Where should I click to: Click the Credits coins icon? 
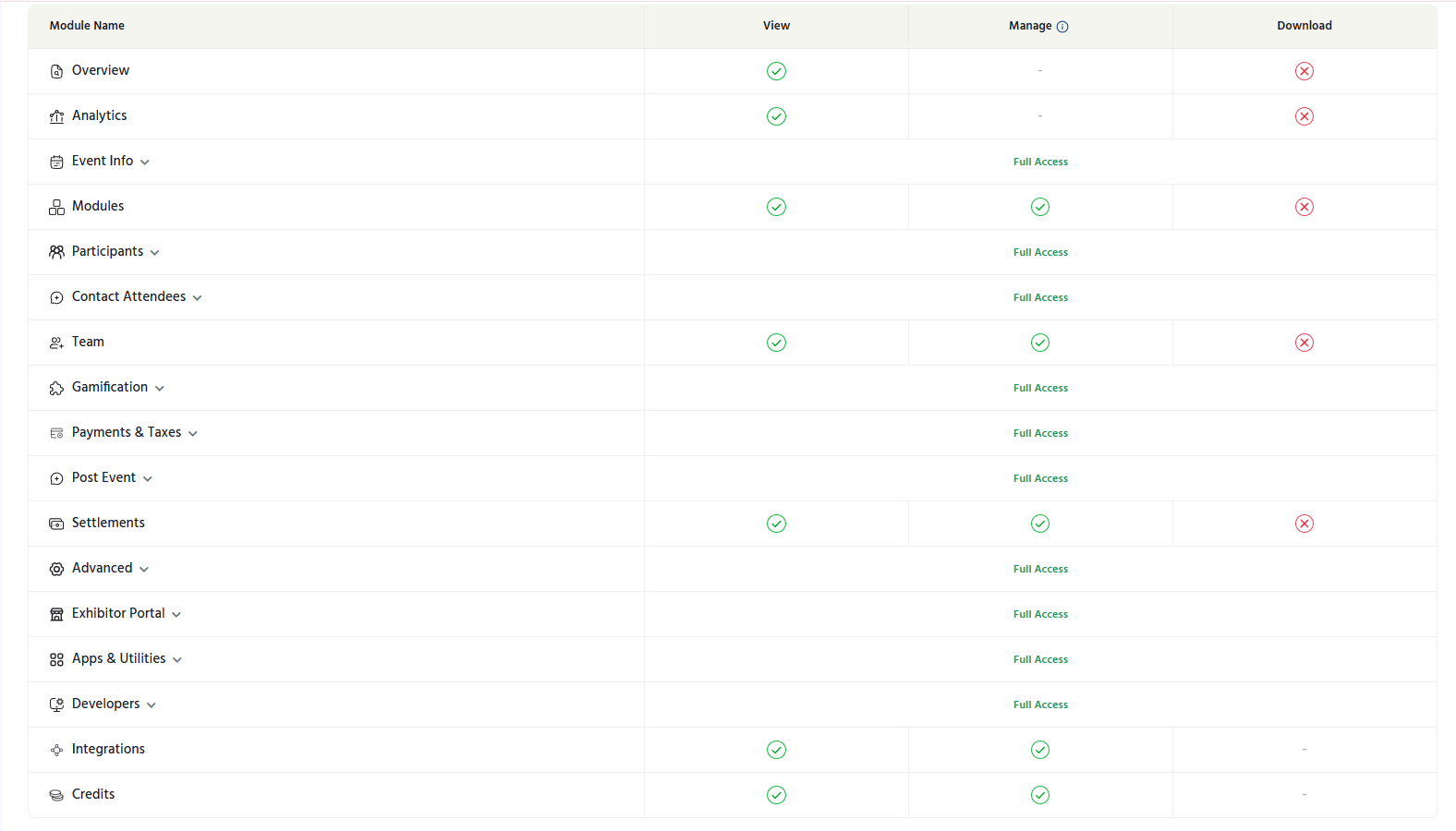(56, 795)
